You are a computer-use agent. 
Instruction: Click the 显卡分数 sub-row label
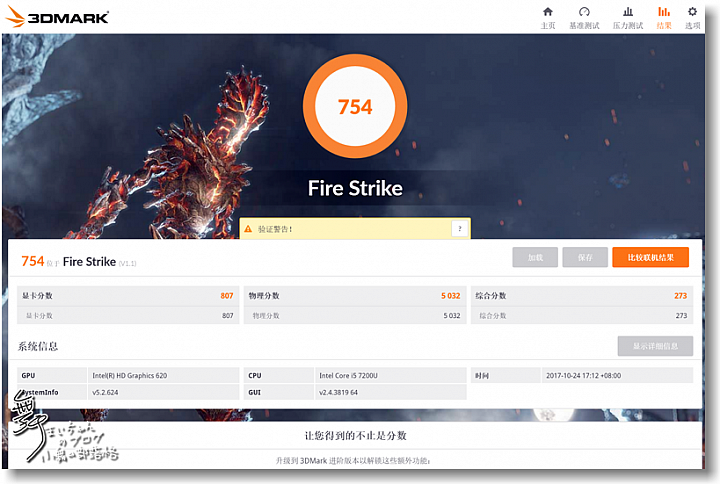(x=39, y=315)
